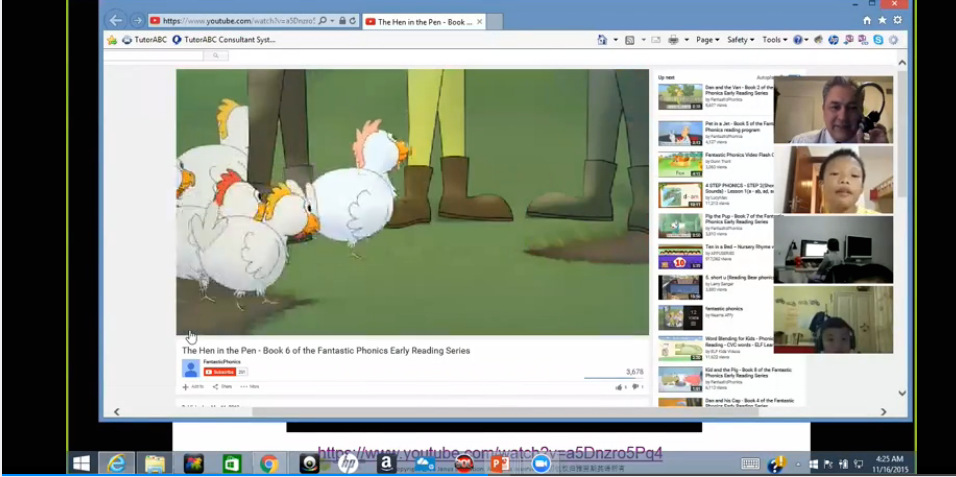Screen dimensions: 956x477
Task: Open PowerPoint from the taskbar
Action: pos(499,464)
